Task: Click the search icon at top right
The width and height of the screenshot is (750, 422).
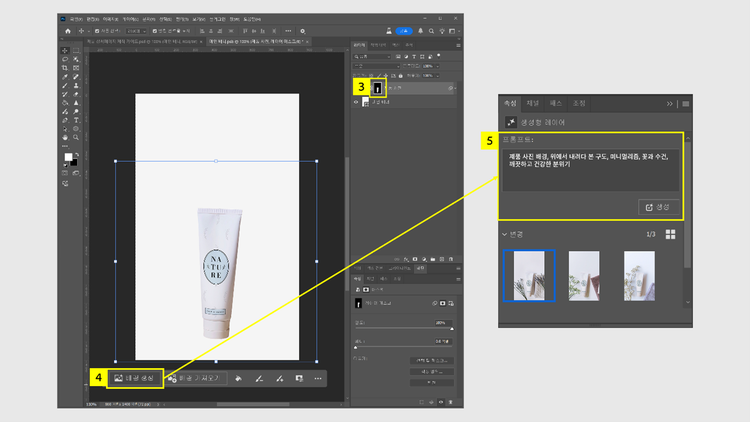Action: pos(429,31)
